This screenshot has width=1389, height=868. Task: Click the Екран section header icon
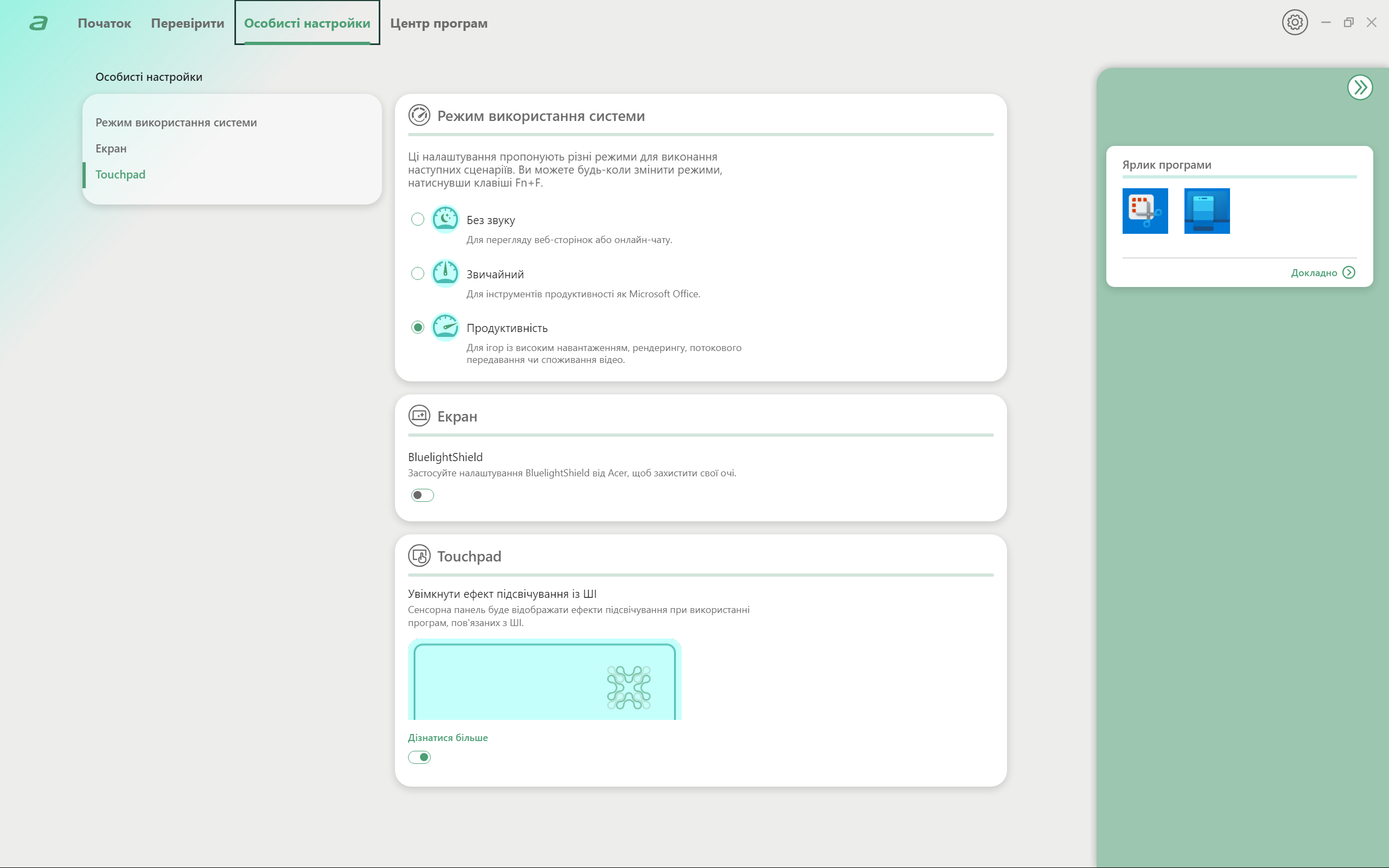coord(419,416)
